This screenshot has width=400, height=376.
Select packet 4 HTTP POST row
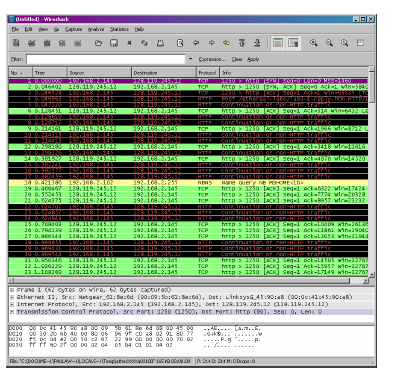188,99
